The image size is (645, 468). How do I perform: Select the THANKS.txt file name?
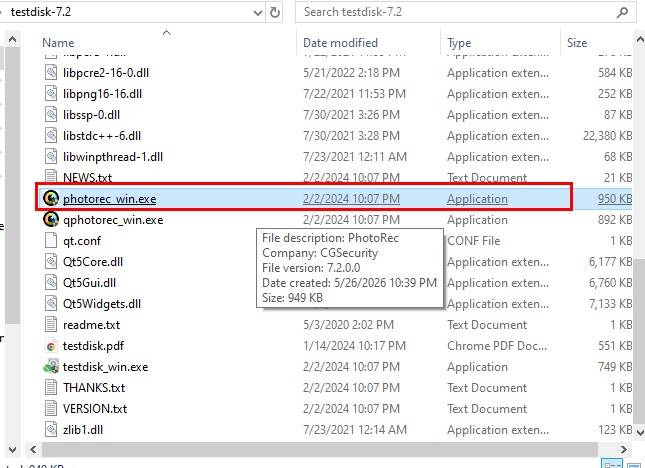coord(94,388)
